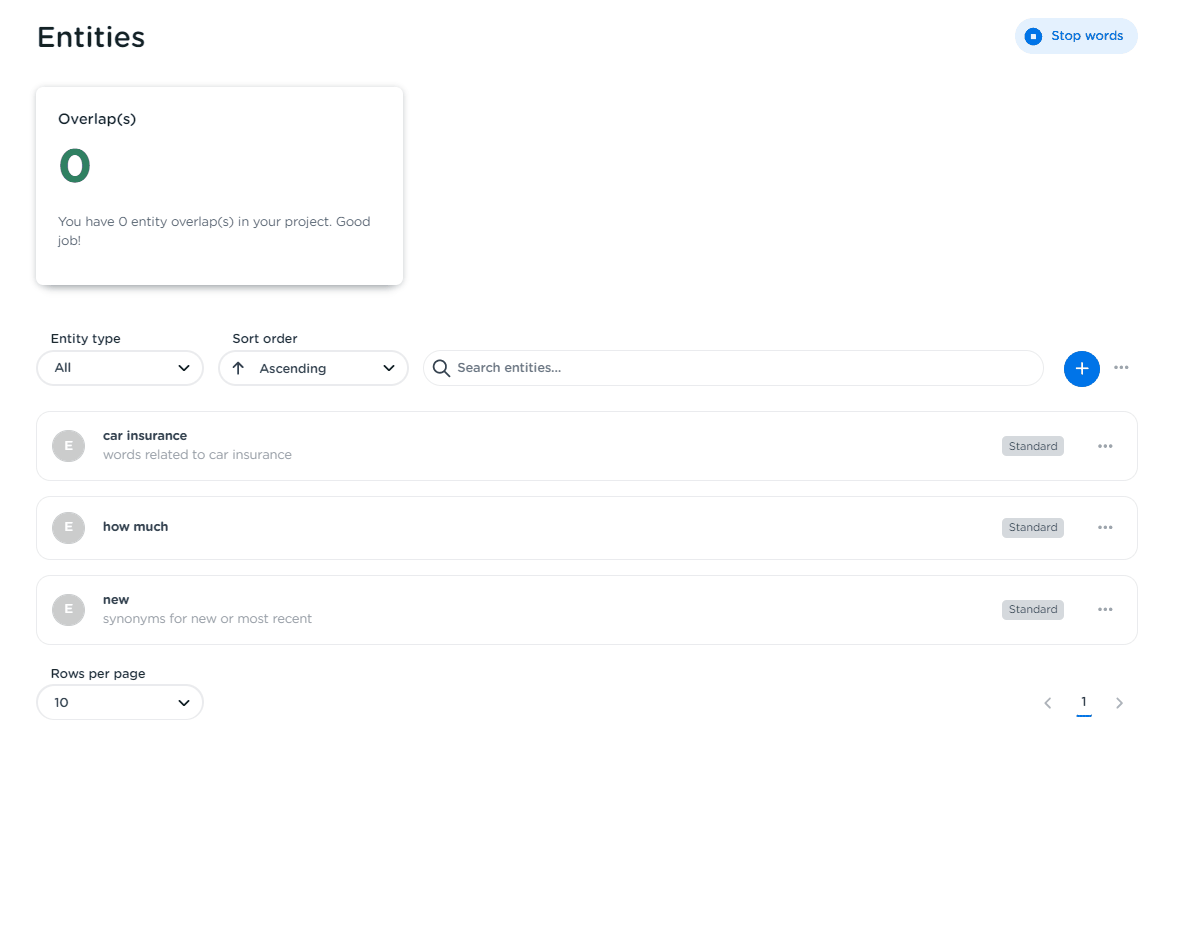The width and height of the screenshot is (1192, 935).
Task: Click the search magnifier icon
Action: [441, 368]
